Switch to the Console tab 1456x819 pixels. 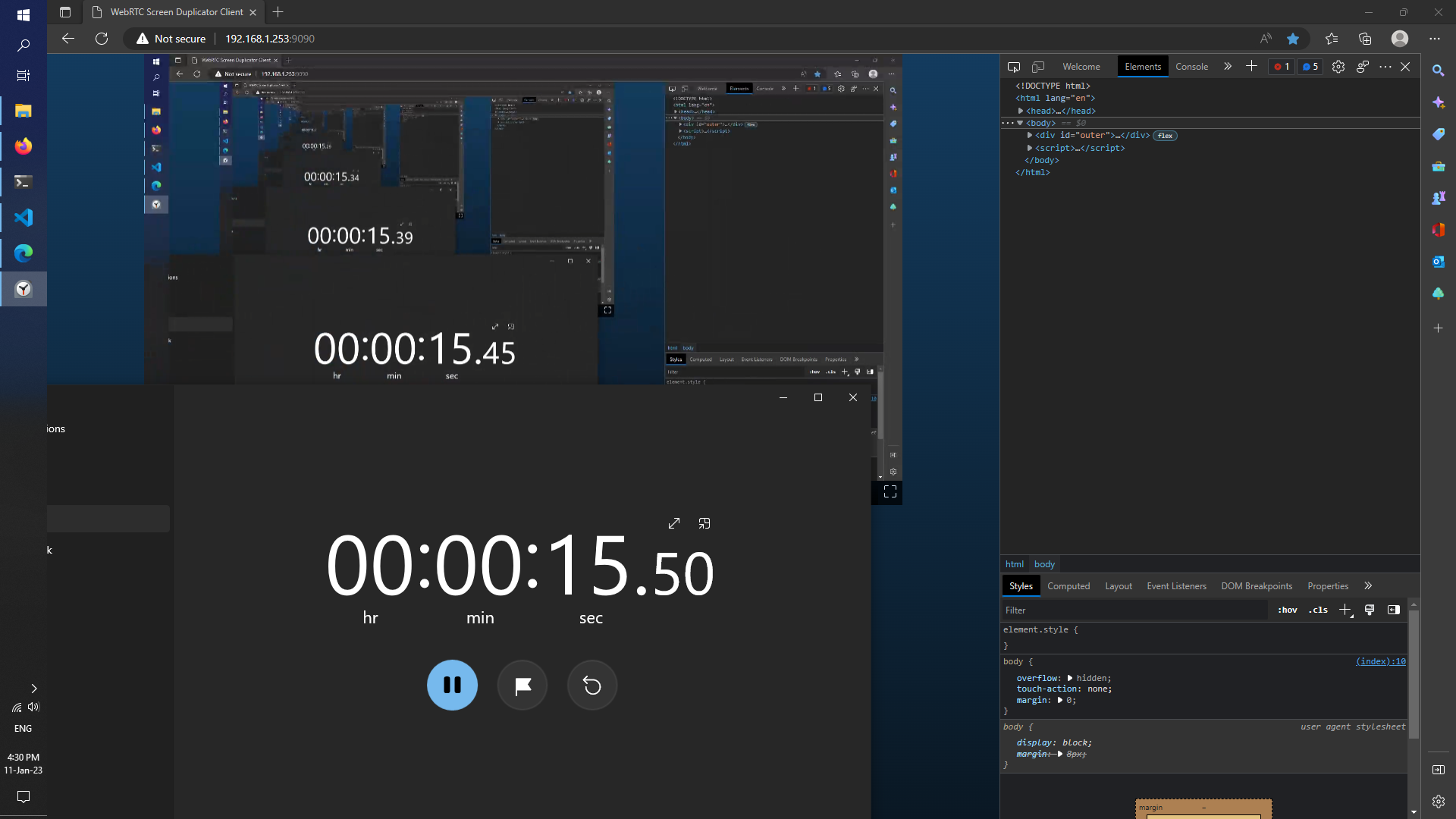click(1191, 67)
